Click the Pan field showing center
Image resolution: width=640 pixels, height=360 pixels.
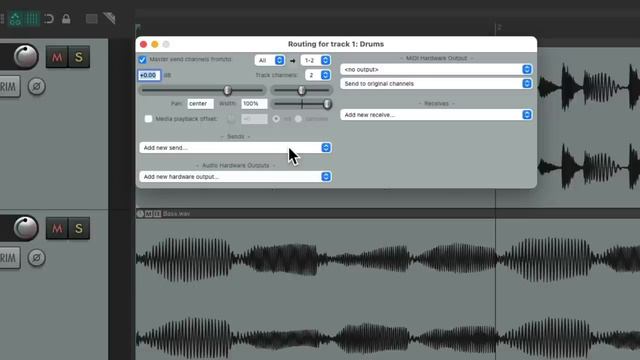pos(200,104)
